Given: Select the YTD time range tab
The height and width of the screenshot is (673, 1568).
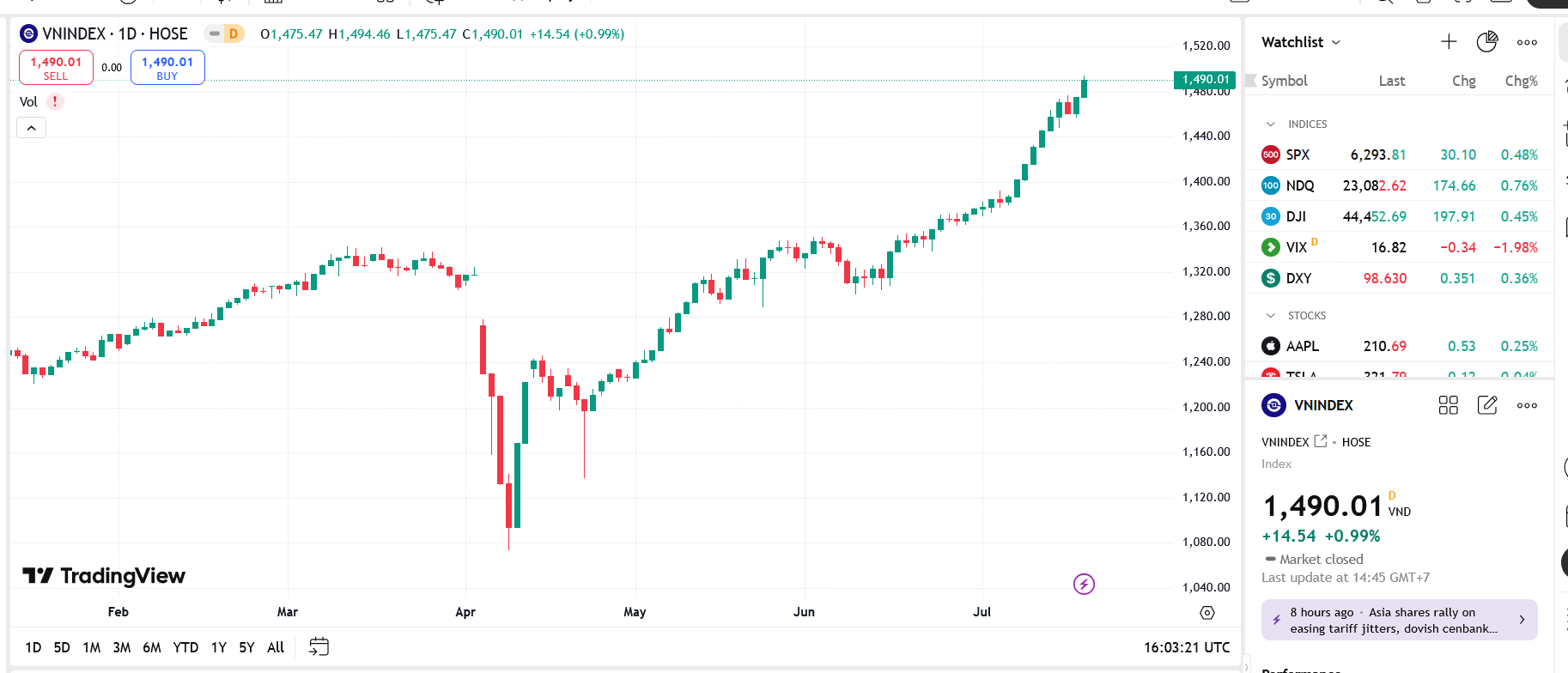Looking at the screenshot, I should pos(185,647).
